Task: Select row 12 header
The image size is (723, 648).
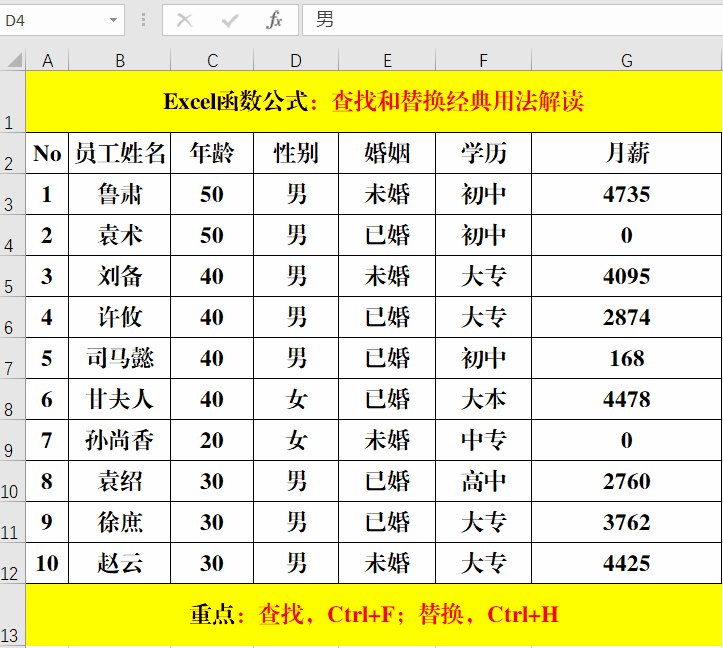Action: click(12, 563)
